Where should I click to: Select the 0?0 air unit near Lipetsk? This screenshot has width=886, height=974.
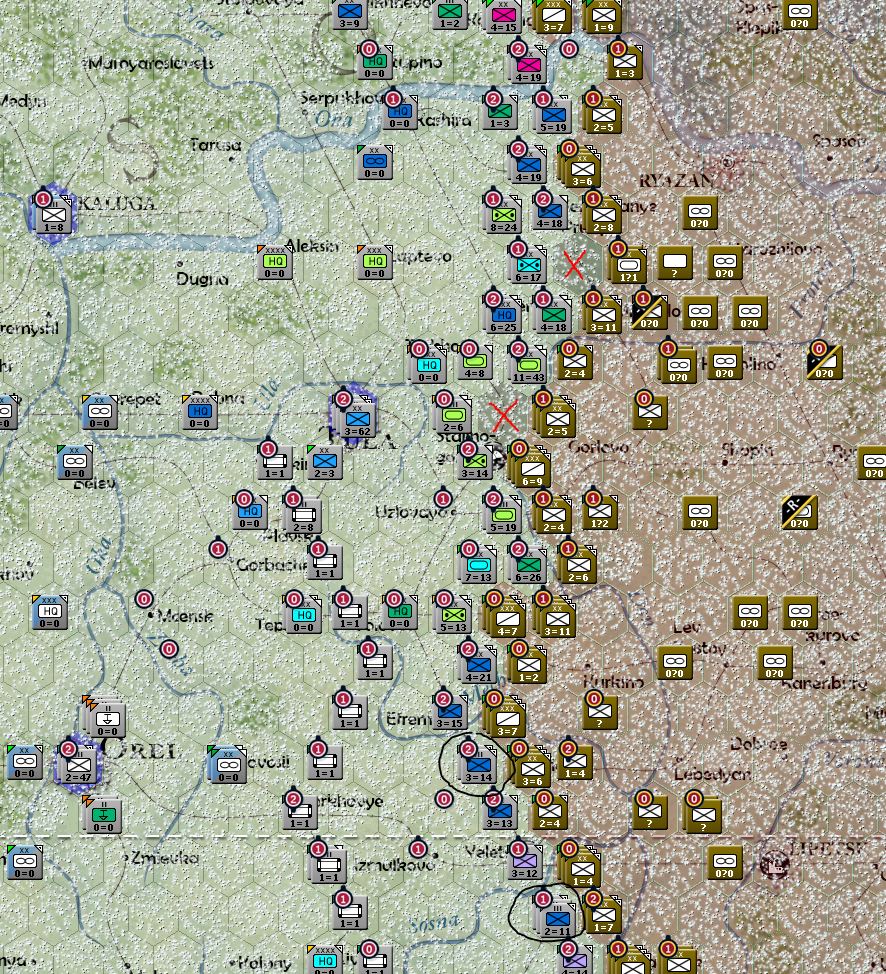(724, 862)
